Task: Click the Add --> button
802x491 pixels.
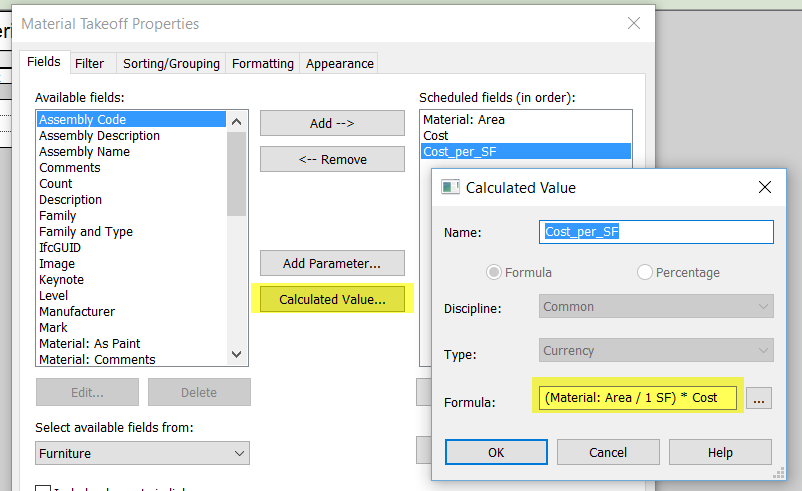Action: tap(332, 123)
